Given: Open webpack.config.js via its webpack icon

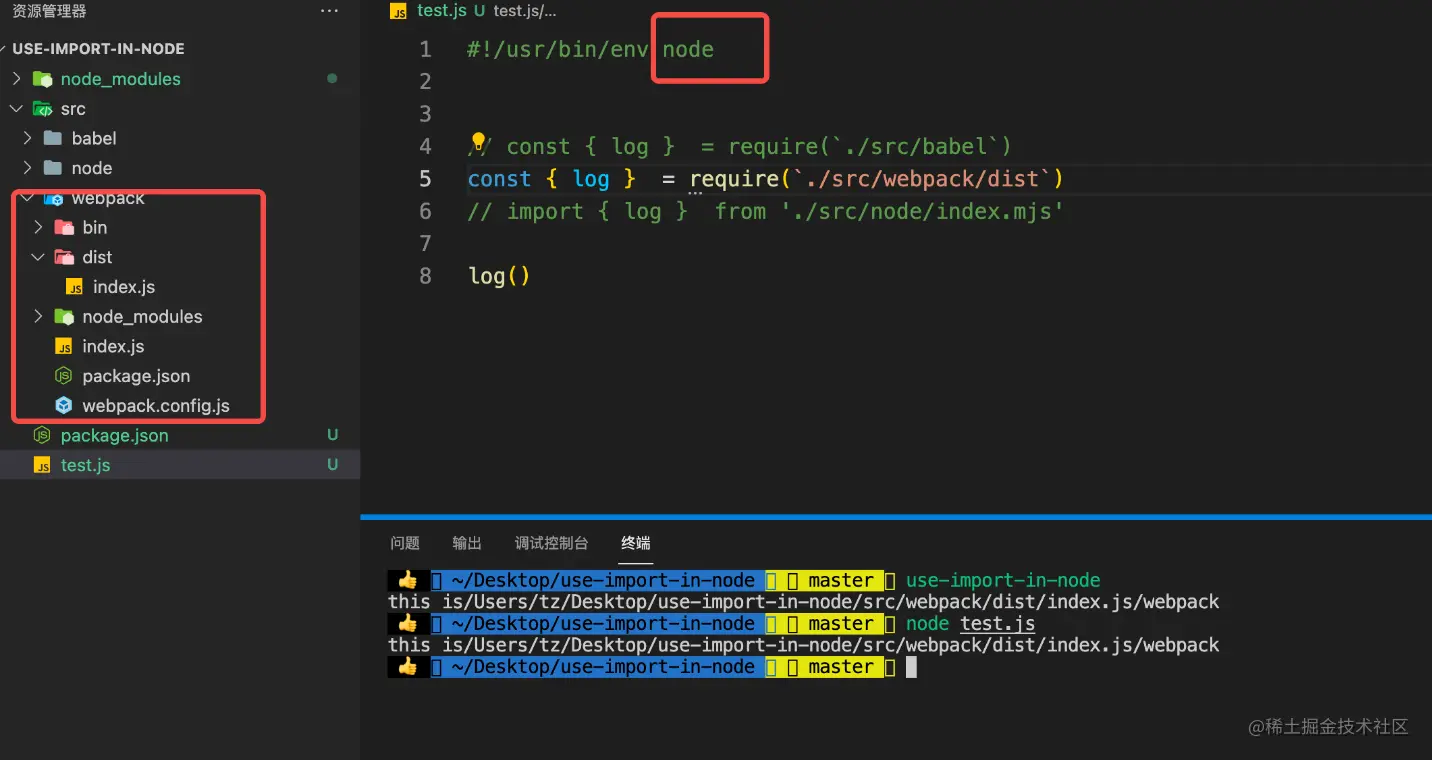Looking at the screenshot, I should (63, 405).
